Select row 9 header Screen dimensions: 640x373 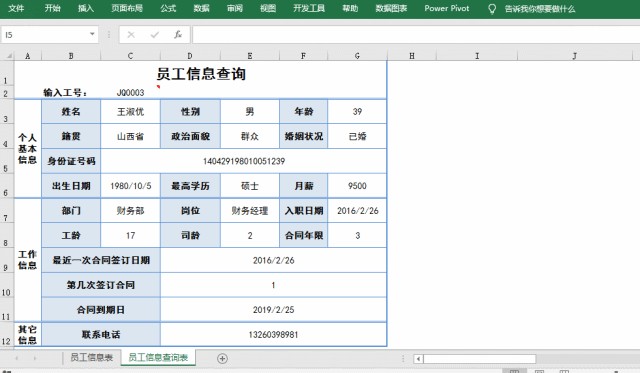7,260
